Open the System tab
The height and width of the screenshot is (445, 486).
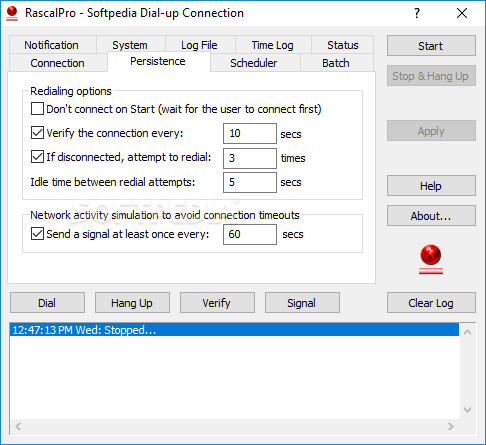click(x=130, y=45)
